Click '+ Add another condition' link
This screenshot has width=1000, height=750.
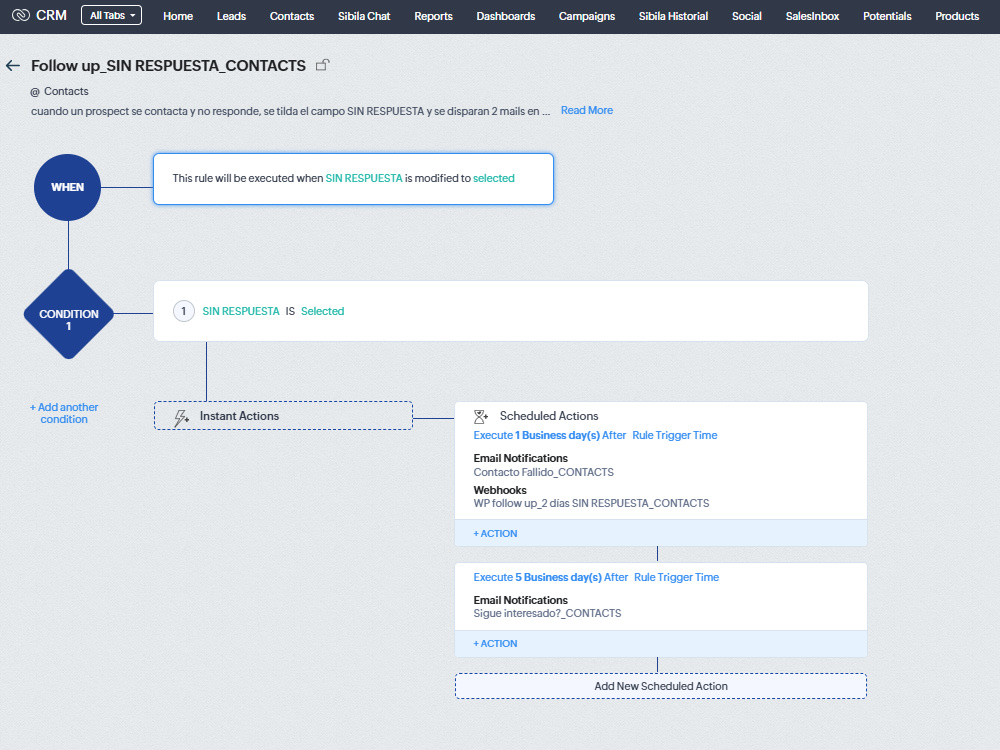(x=64, y=413)
